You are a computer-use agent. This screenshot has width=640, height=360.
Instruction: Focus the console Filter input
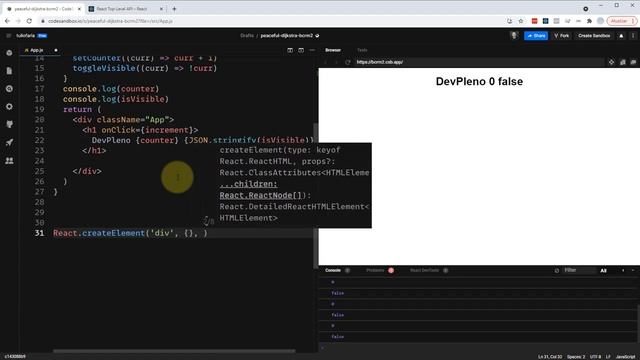tap(579, 270)
